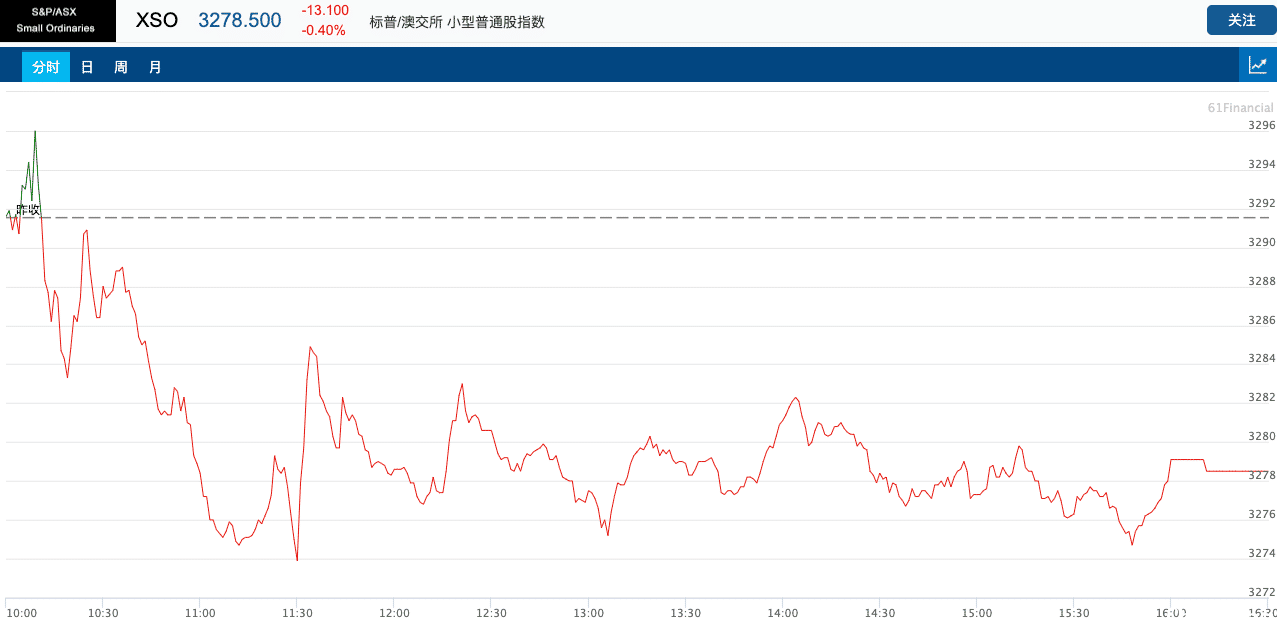1277x629 pixels.
Task: Switch to the 日 daily tab
Action: tap(87, 67)
